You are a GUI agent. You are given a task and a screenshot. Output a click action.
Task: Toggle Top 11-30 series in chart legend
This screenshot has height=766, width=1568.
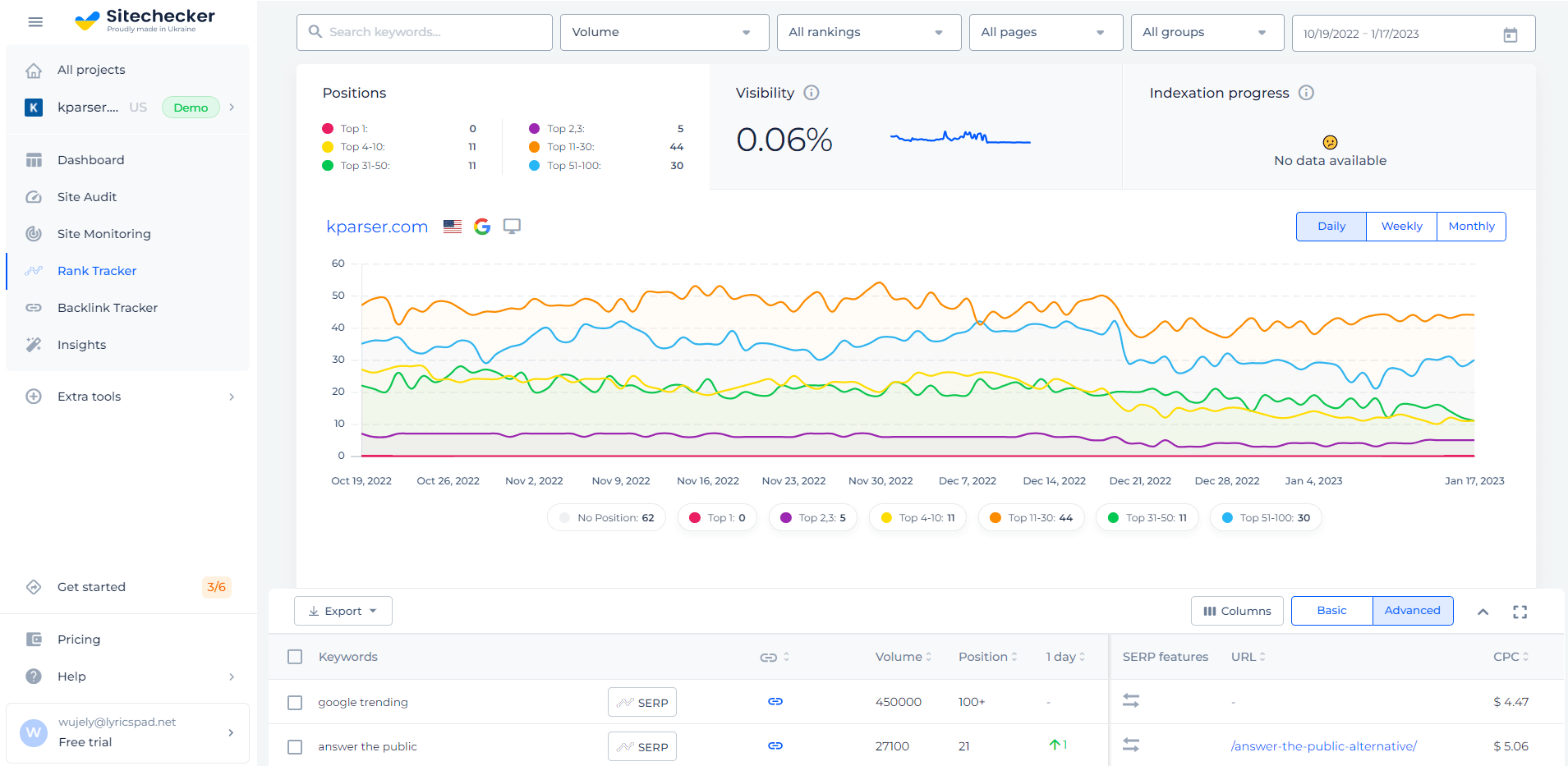1031,518
